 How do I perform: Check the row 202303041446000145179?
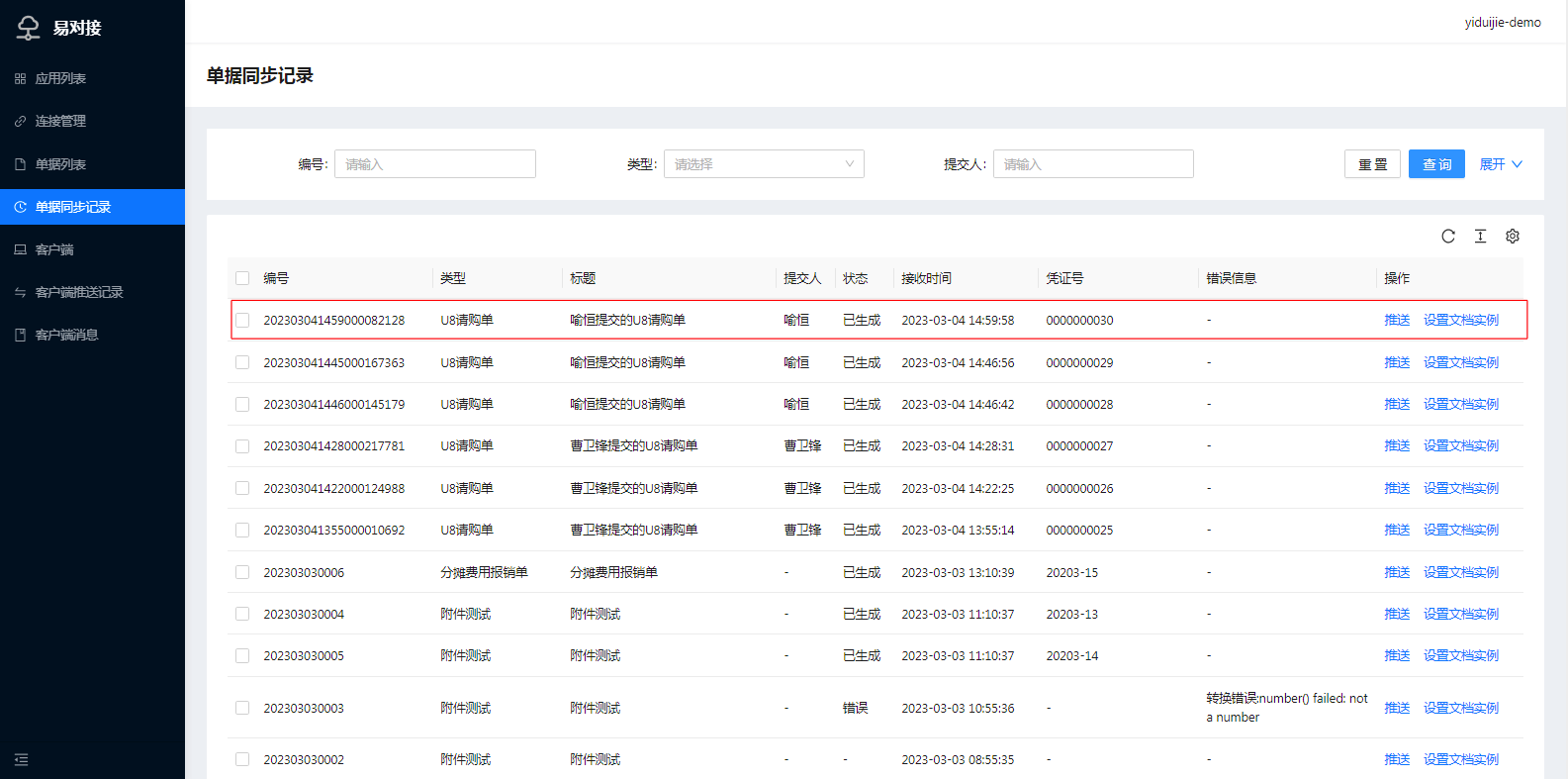[x=242, y=404]
